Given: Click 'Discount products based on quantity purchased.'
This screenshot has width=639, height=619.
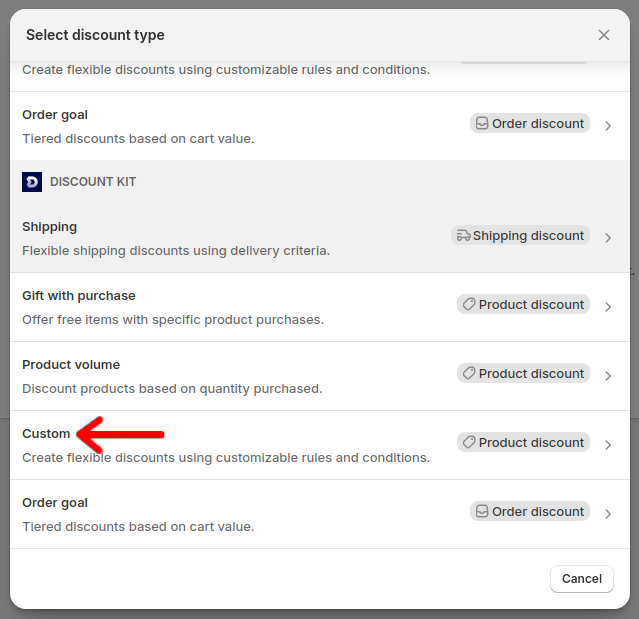Looking at the screenshot, I should tap(172, 389).
